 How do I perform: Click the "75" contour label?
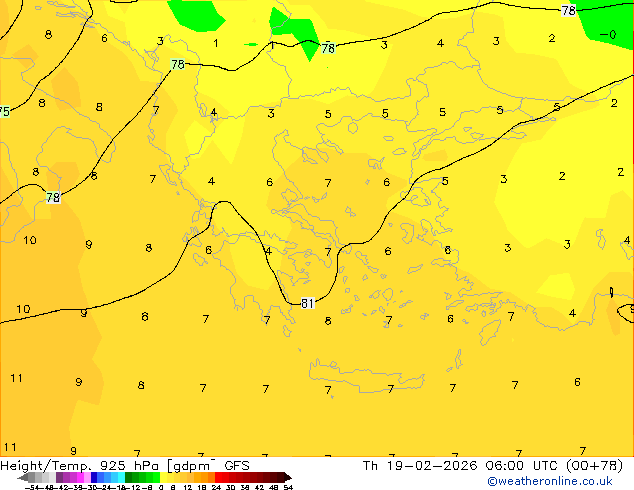point(4,111)
